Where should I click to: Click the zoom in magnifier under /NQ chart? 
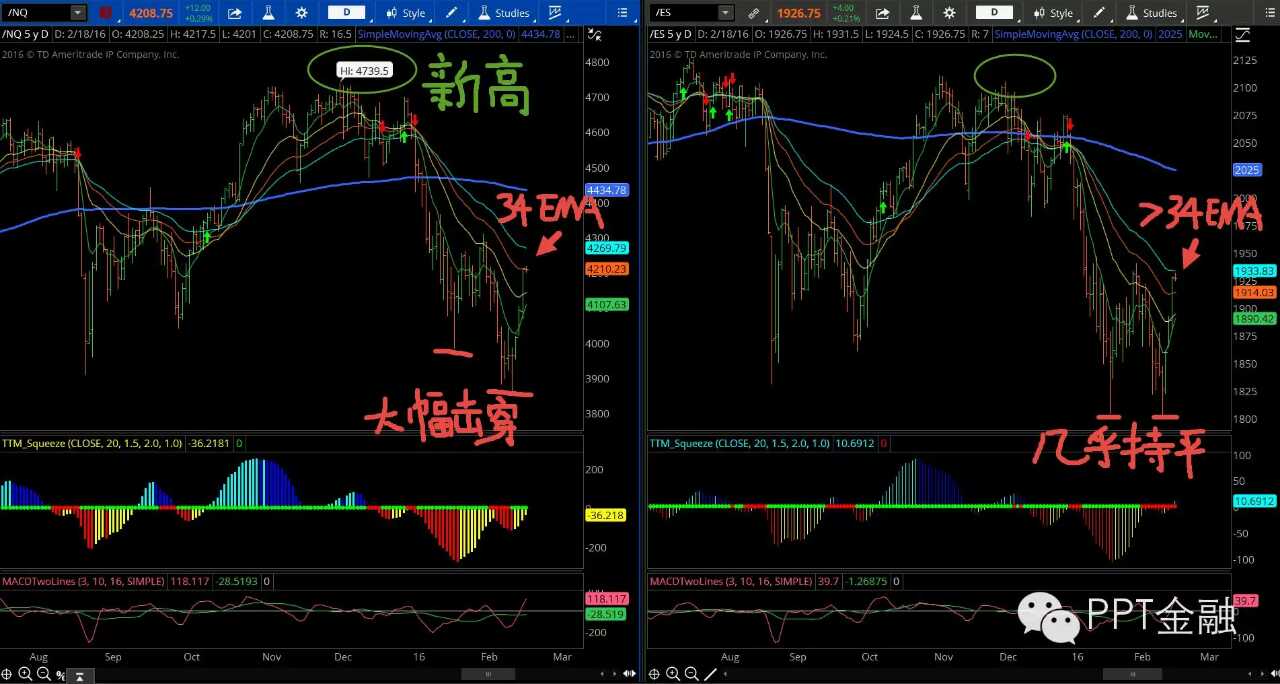pos(25,675)
